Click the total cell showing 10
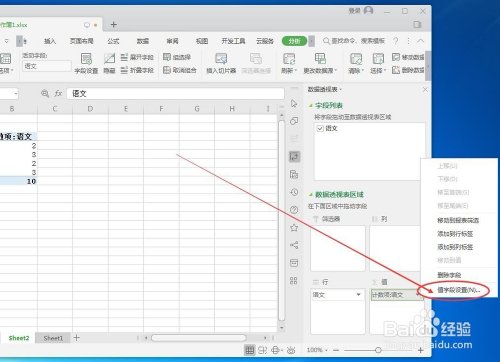This screenshot has height=362, width=500. [18, 181]
